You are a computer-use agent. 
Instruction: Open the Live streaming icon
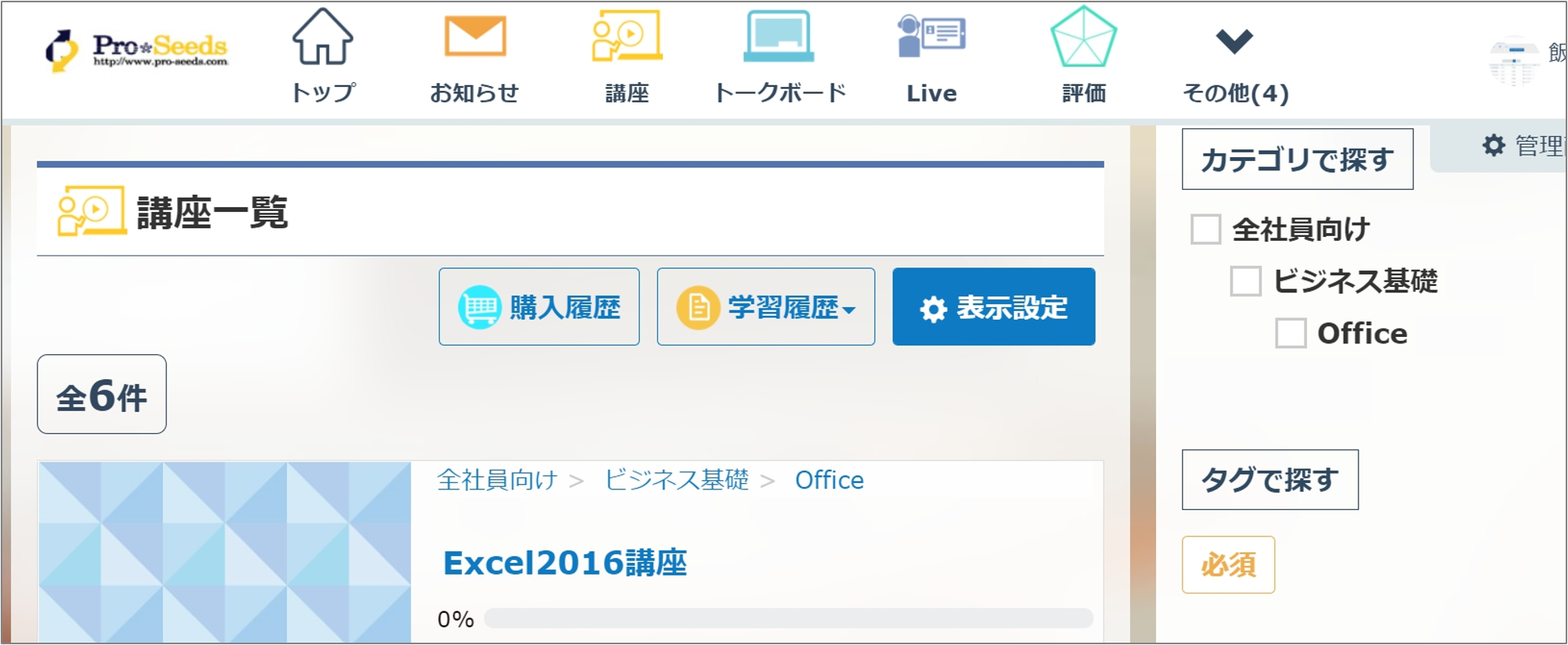pyautogui.click(x=931, y=38)
